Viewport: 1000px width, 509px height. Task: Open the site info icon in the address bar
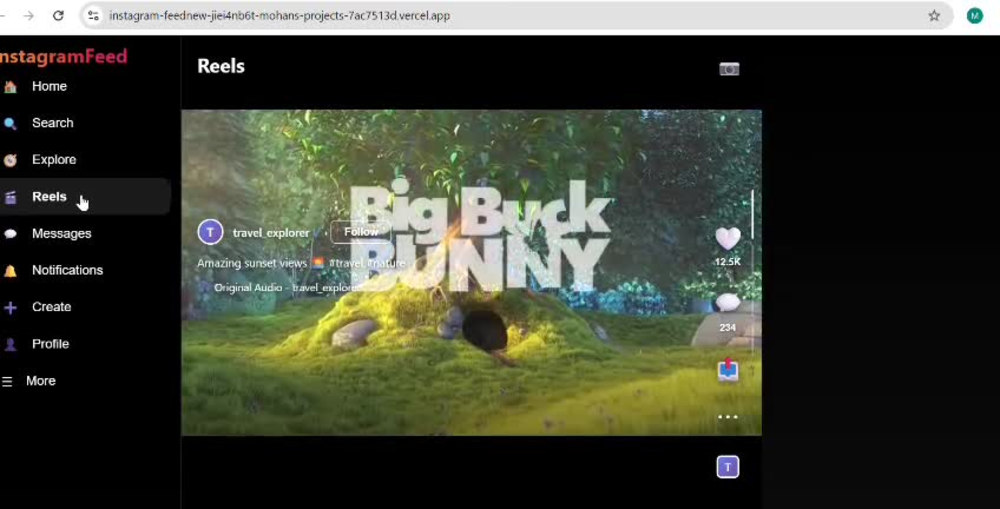click(x=94, y=15)
